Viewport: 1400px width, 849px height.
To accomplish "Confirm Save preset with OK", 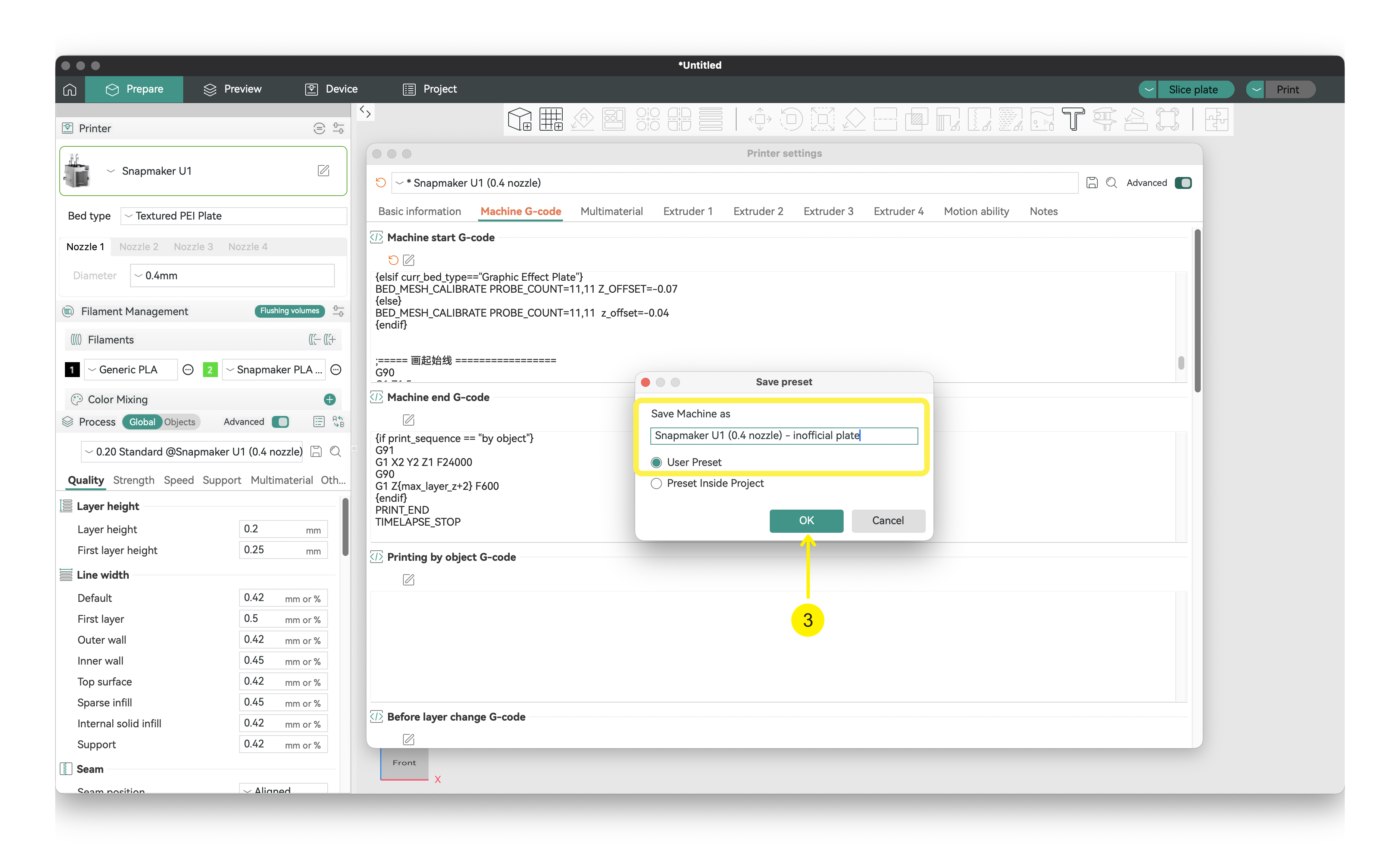I will point(806,521).
